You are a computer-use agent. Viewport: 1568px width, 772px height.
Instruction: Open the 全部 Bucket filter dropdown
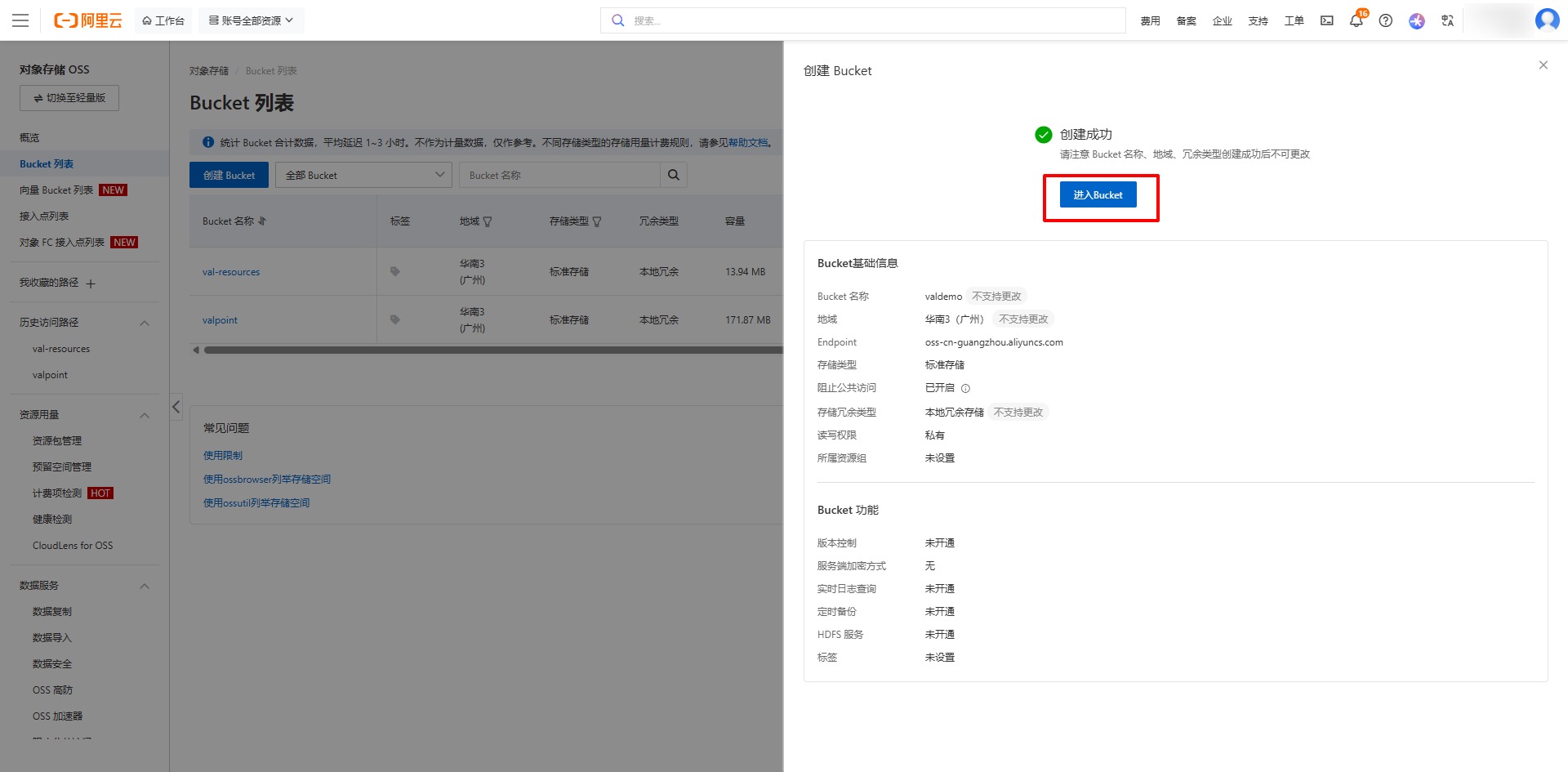[363, 175]
